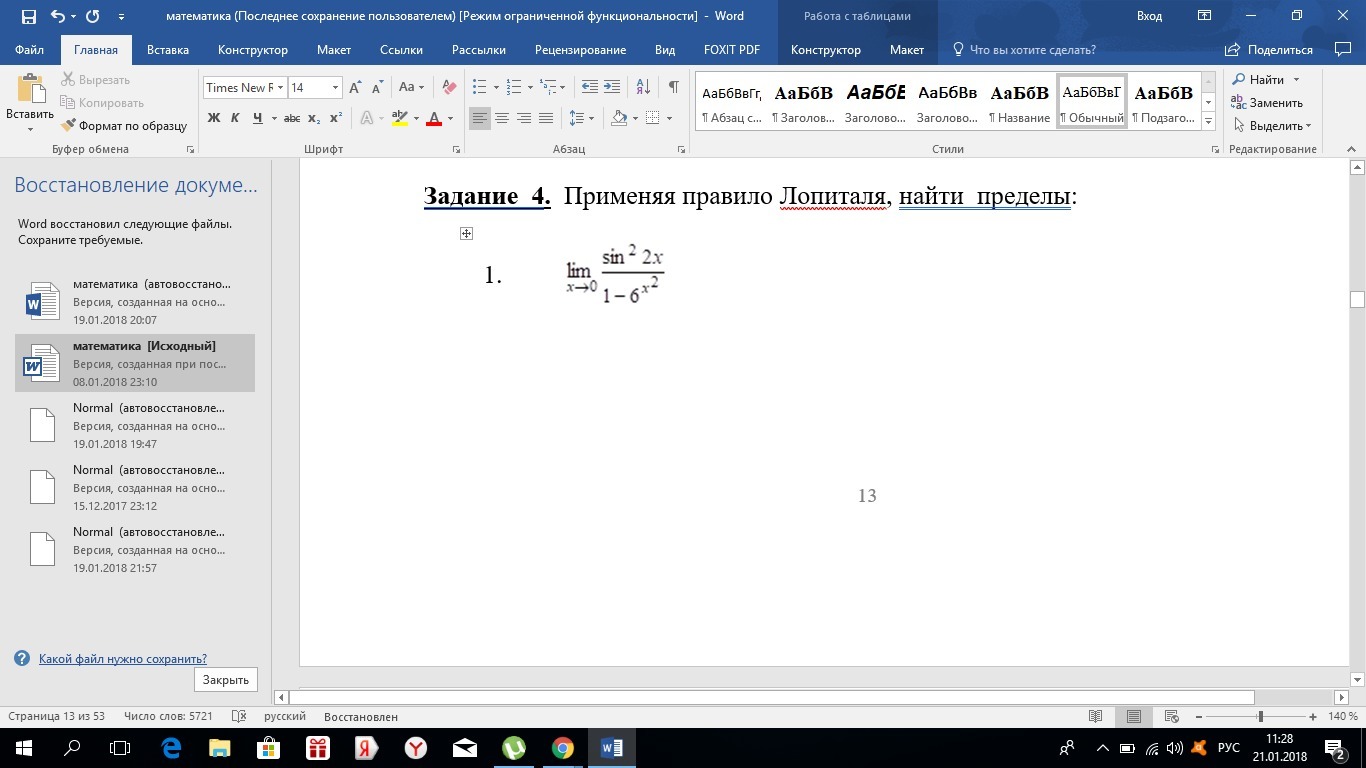
Task: Click the increase indent icon
Action: [612, 87]
